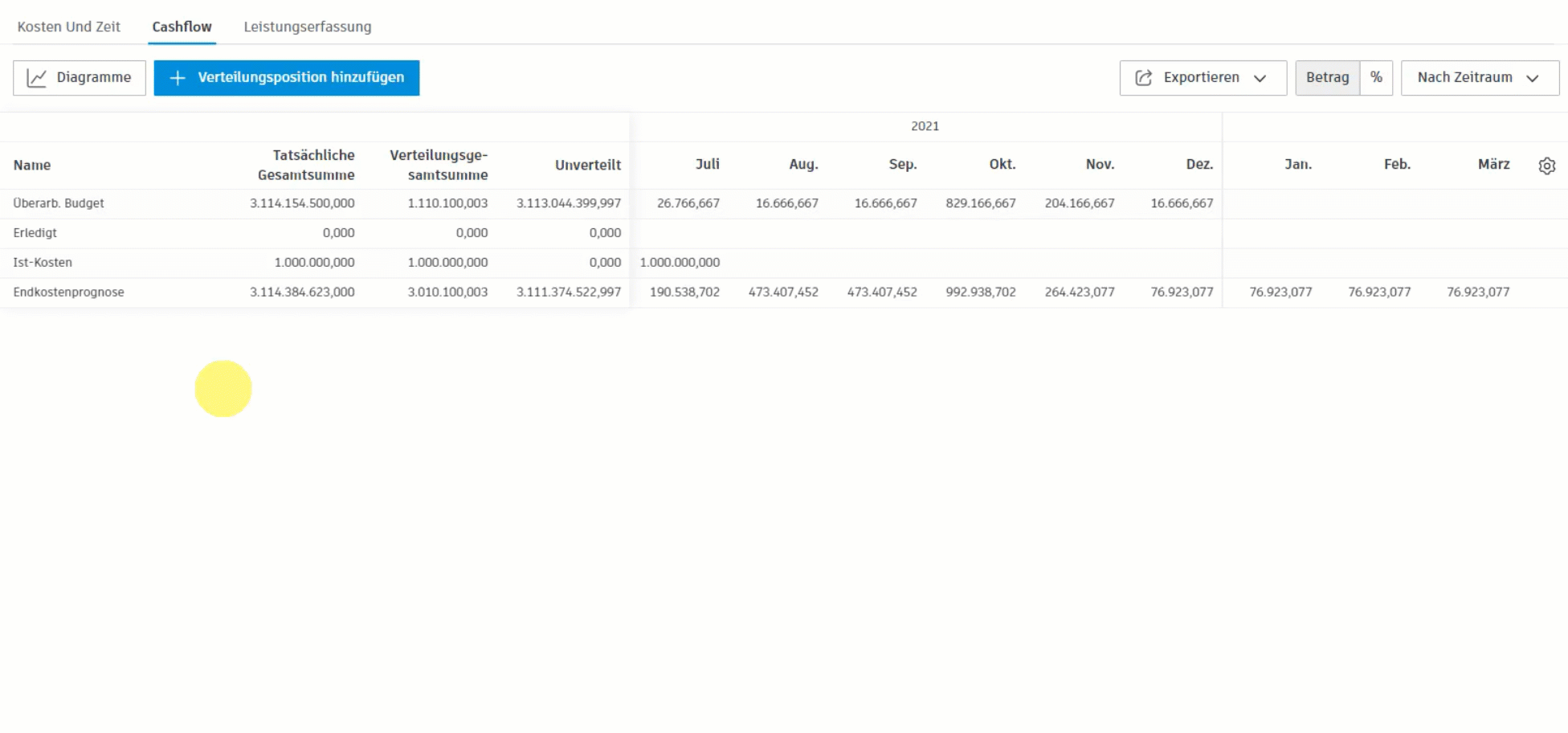The height and width of the screenshot is (733, 1568).
Task: Click the chart icon in Diagramme button
Action: (x=37, y=77)
